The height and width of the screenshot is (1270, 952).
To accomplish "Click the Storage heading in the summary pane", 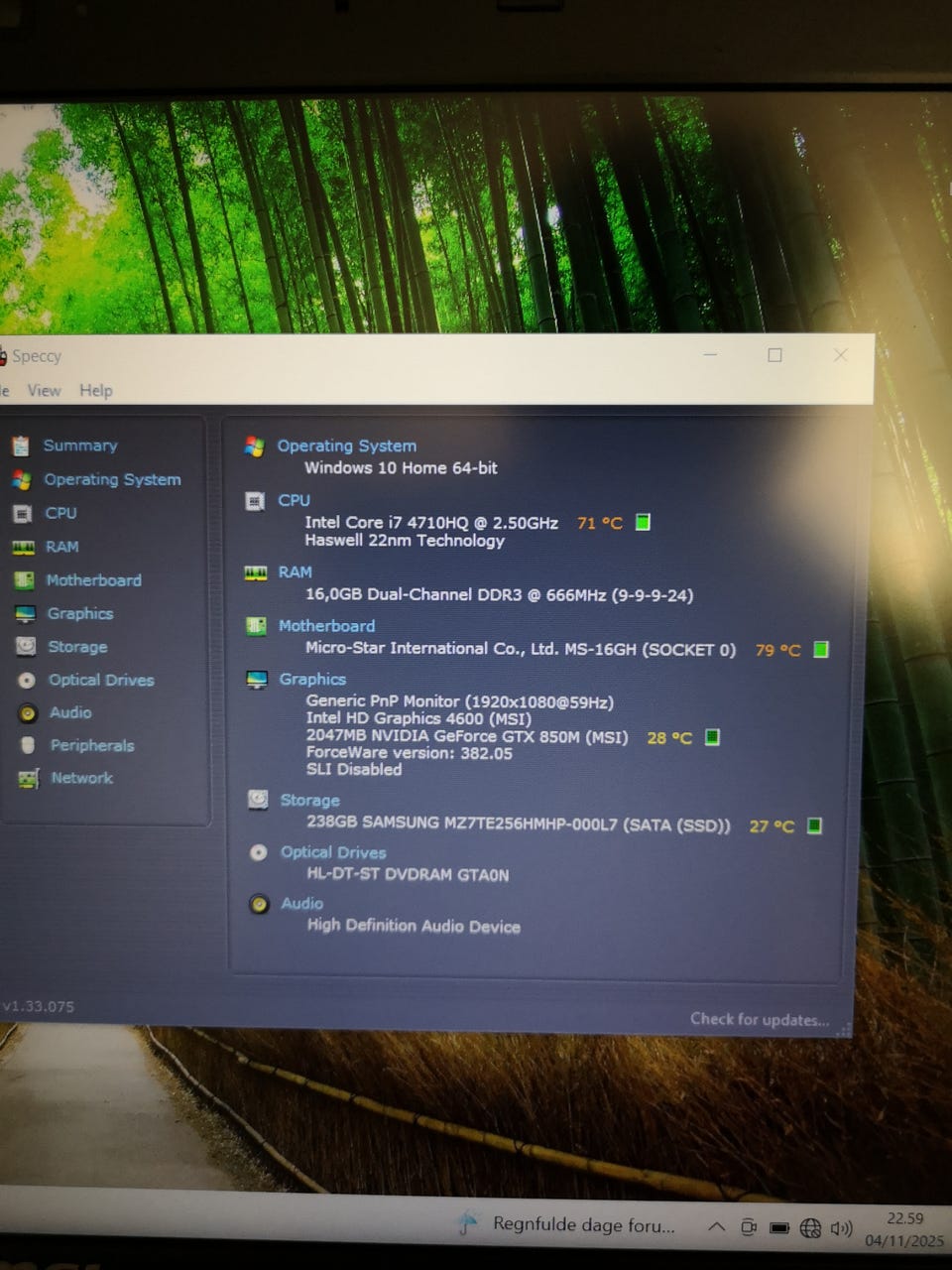I will click(309, 800).
